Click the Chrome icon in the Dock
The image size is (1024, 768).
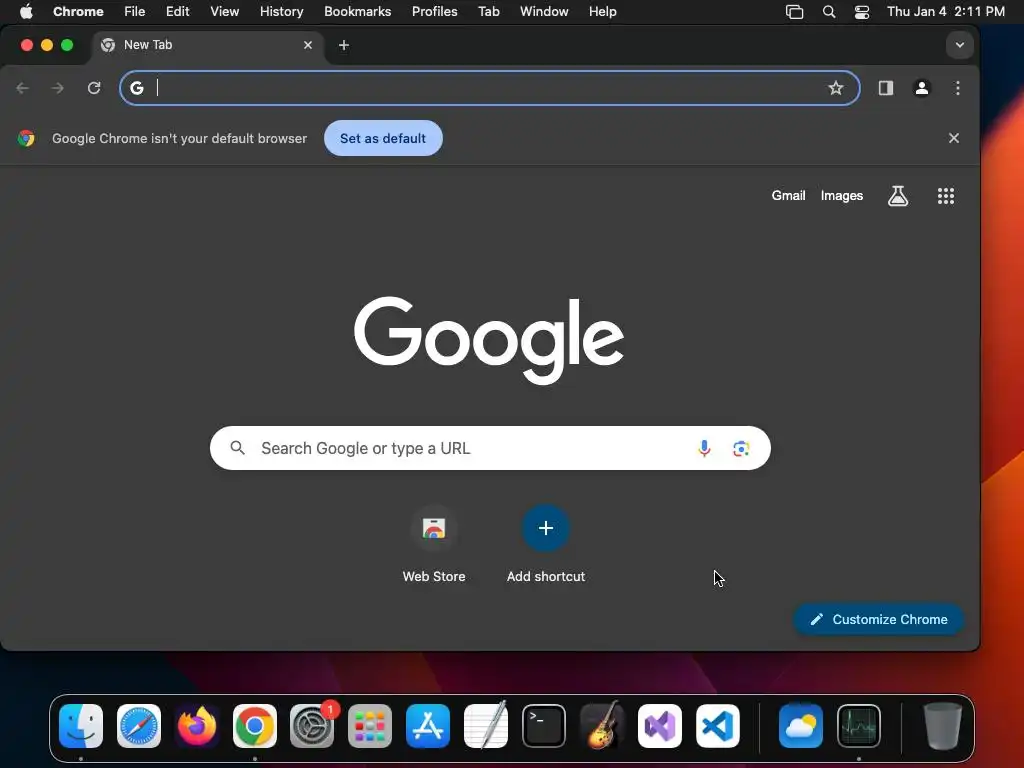click(x=255, y=726)
